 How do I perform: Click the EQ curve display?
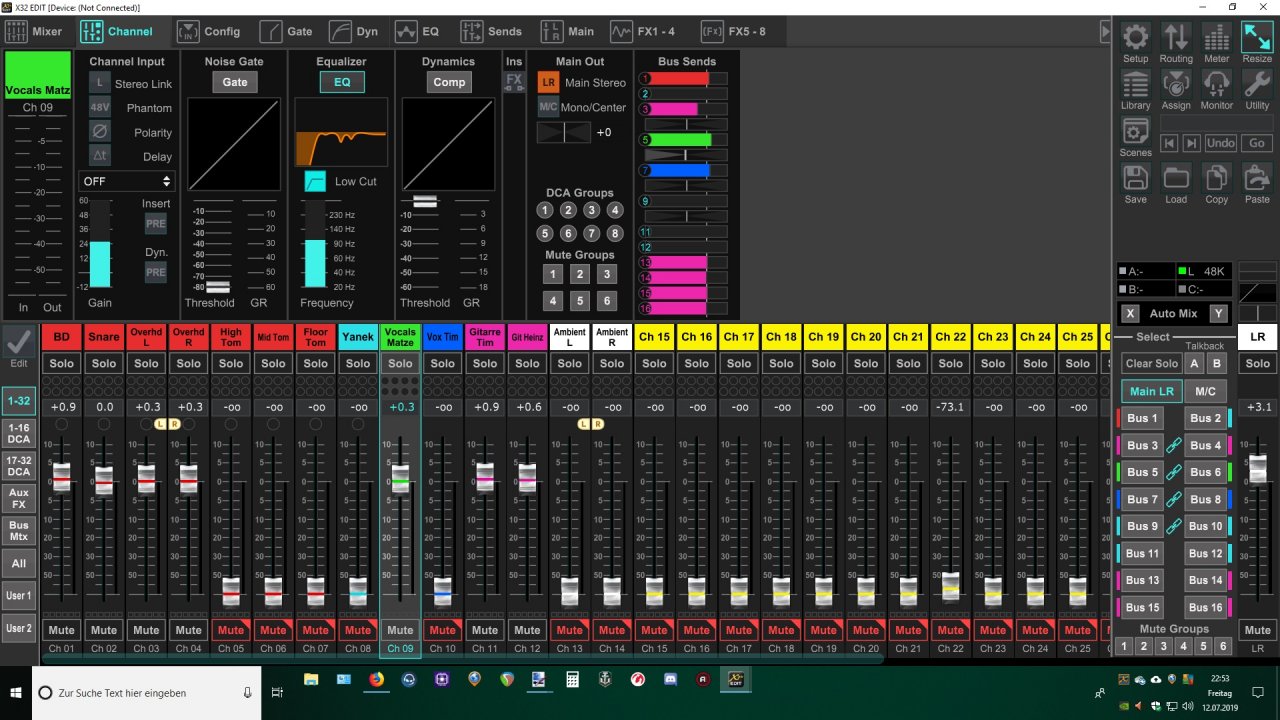(341, 131)
